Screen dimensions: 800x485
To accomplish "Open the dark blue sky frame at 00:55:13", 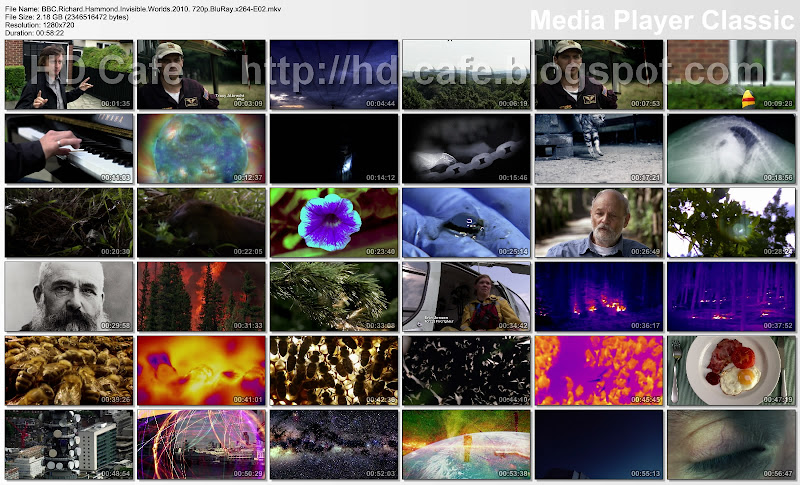I will click(x=599, y=444).
